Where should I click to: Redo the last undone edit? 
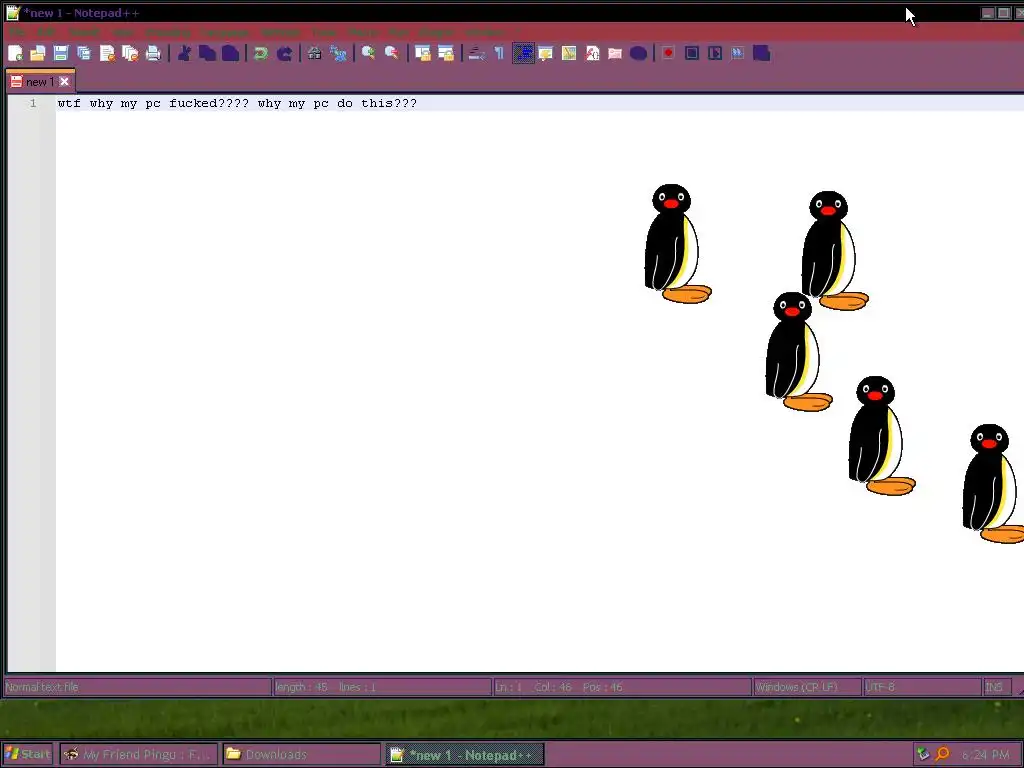point(284,54)
